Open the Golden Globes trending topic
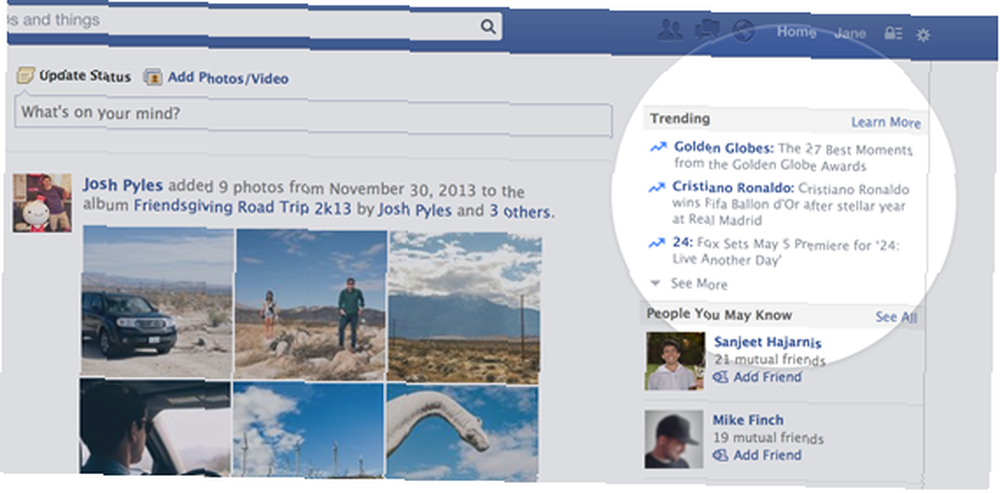1000x493 pixels. click(x=724, y=148)
